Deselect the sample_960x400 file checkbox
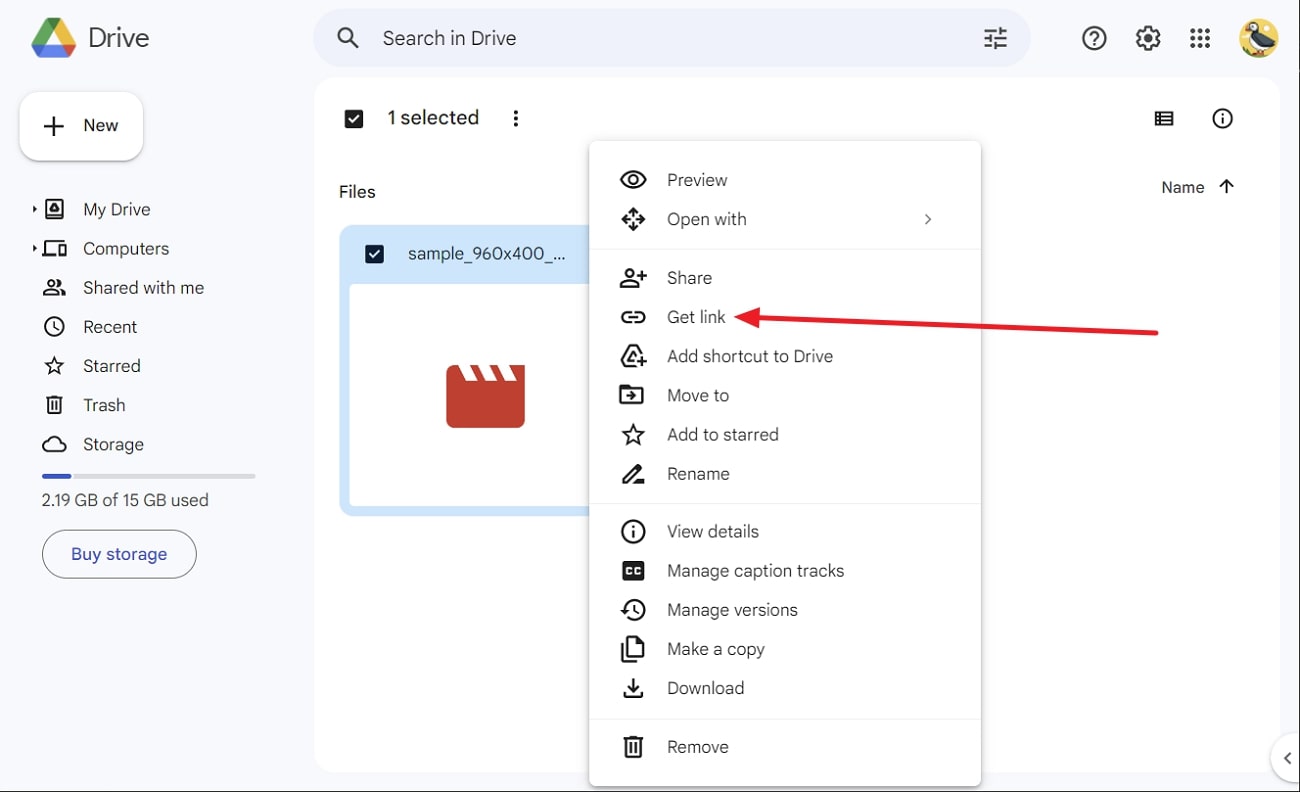The image size is (1300, 792). coord(374,254)
